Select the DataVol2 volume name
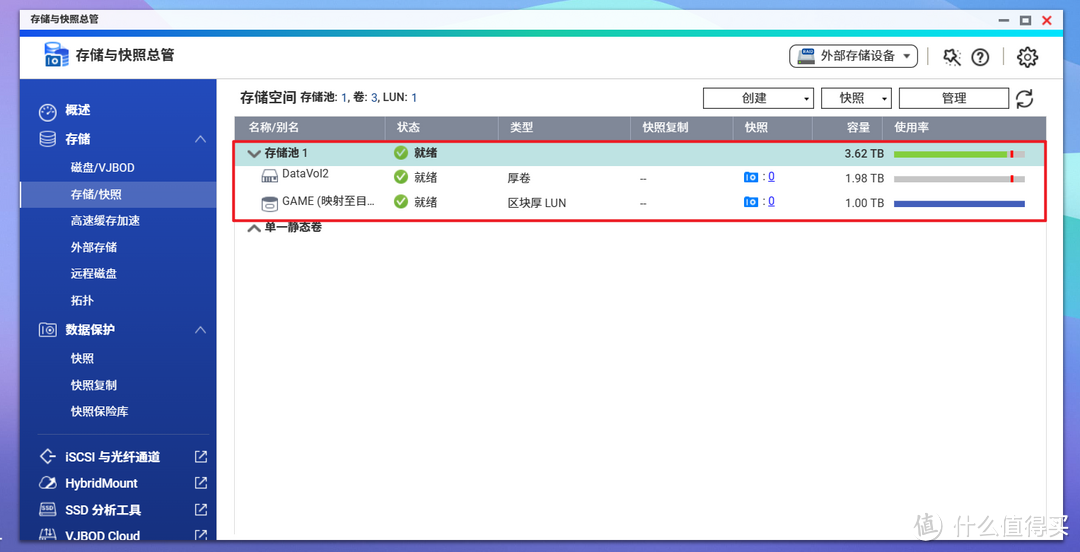1080x552 pixels. (305, 174)
